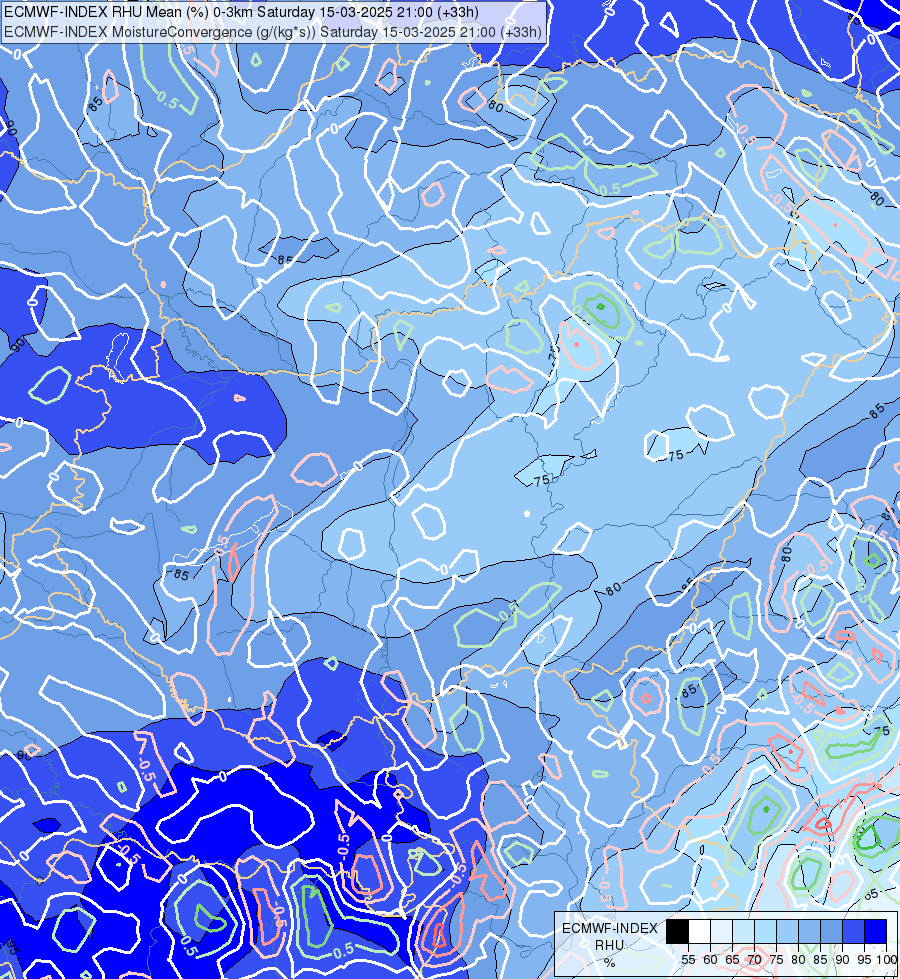Click the ECMWF-INDEX MoistureConvergence title line
Screen dimensions: 900x979
pyautogui.click(x=272, y=32)
